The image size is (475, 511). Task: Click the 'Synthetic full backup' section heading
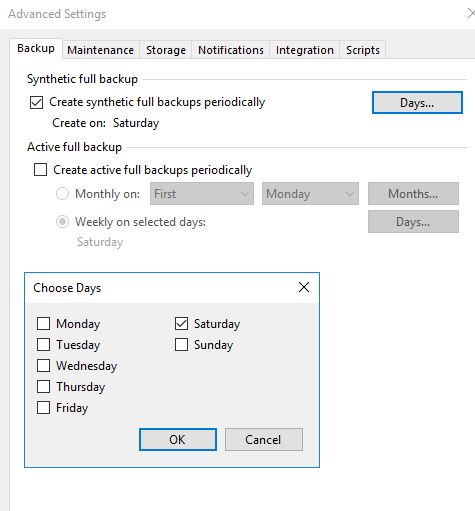(82, 79)
